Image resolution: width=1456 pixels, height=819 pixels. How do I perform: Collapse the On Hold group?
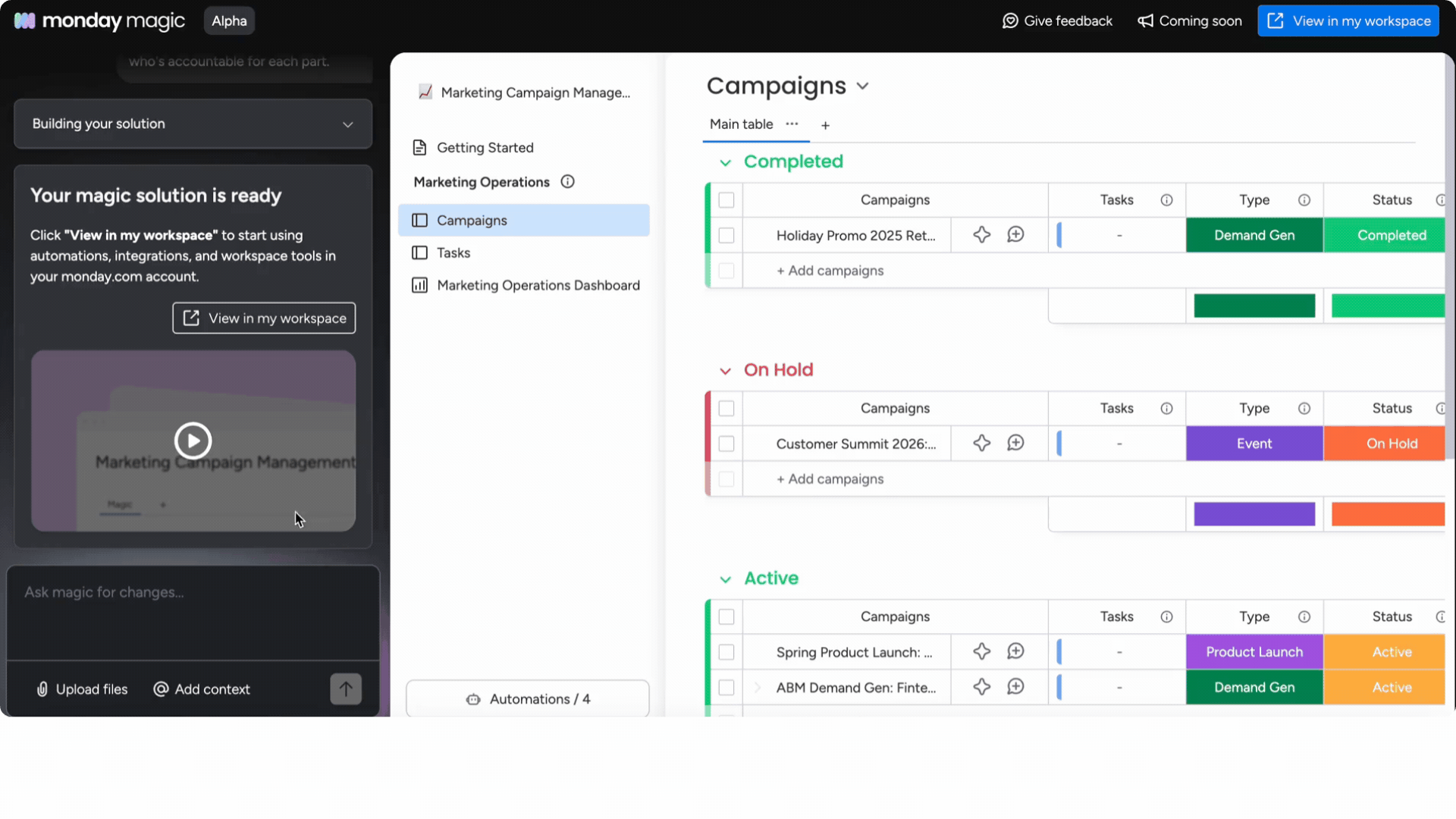(725, 371)
